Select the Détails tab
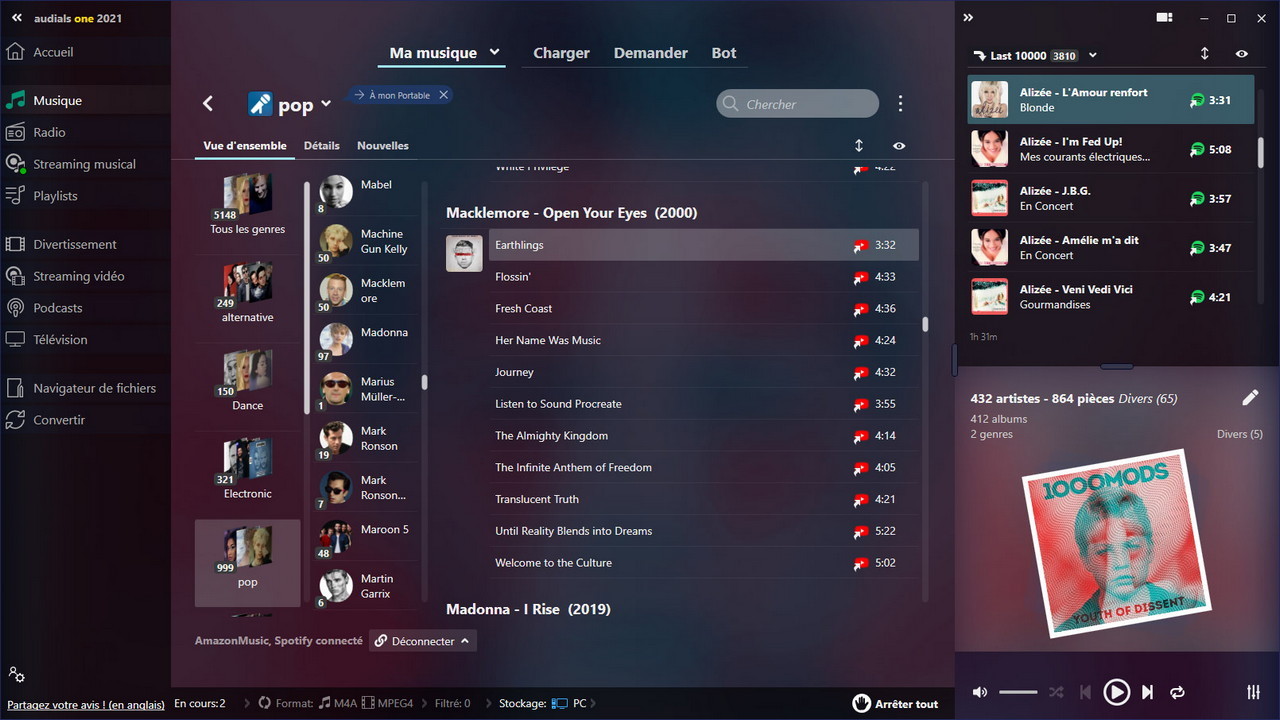This screenshot has height=720, width=1280. (322, 146)
